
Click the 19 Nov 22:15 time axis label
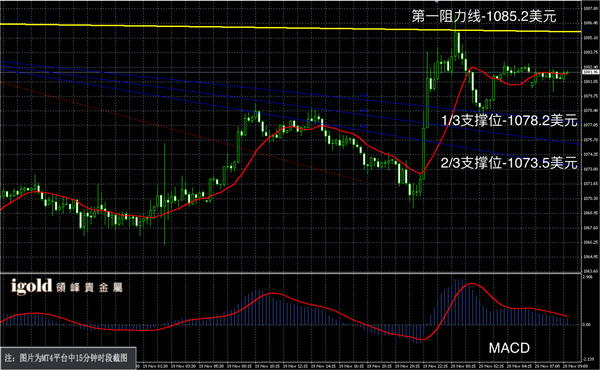(433, 366)
